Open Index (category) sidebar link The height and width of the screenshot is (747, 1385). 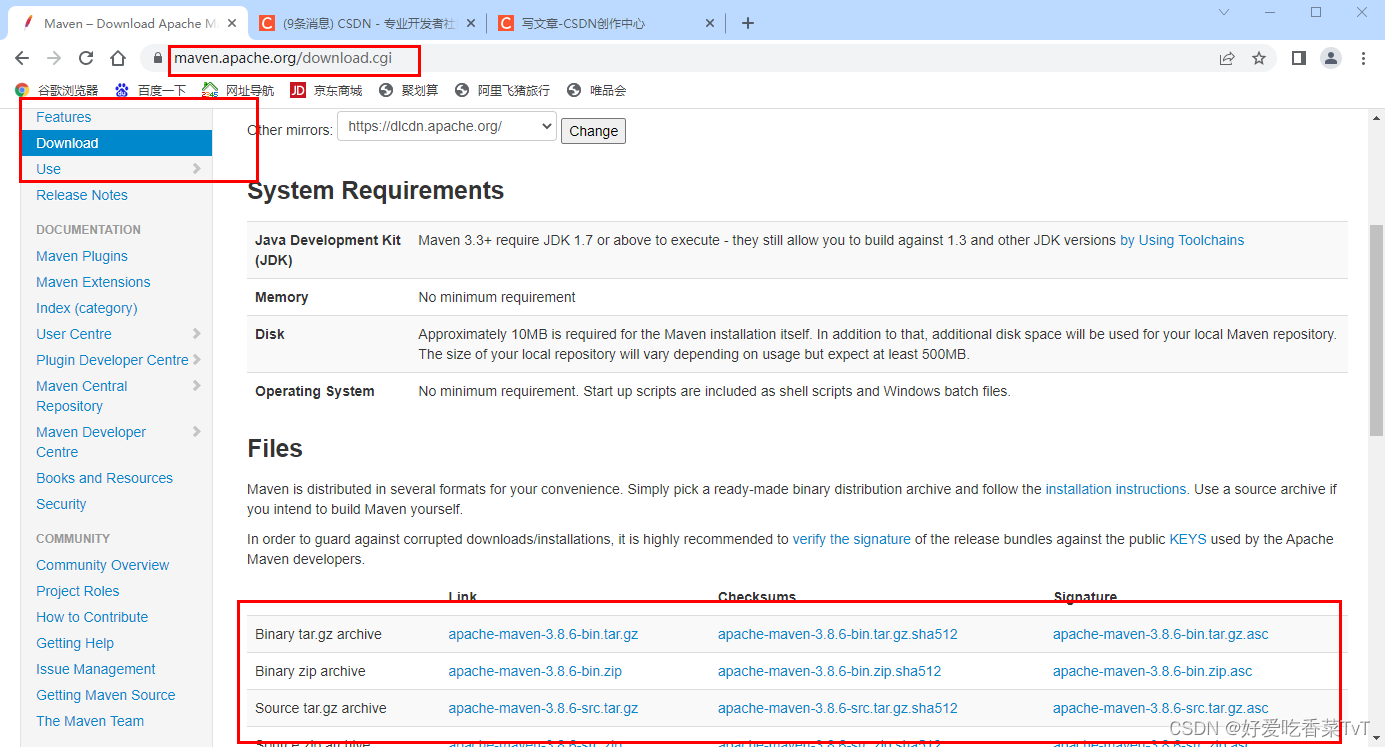(x=87, y=308)
